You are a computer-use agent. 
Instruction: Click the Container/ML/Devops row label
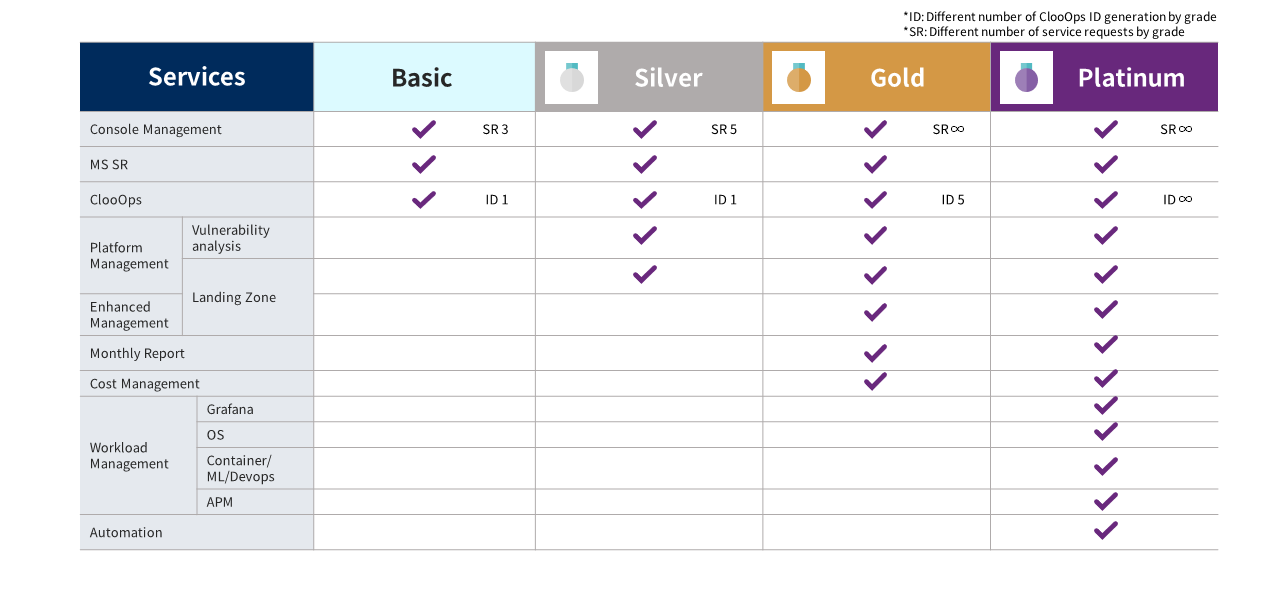tap(241, 468)
